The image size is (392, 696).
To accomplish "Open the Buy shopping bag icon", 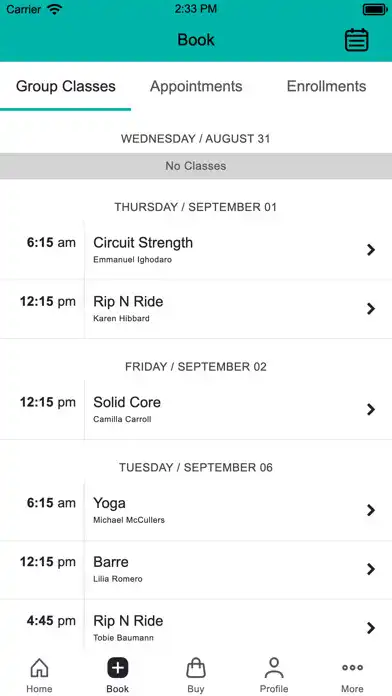I will (196, 668).
